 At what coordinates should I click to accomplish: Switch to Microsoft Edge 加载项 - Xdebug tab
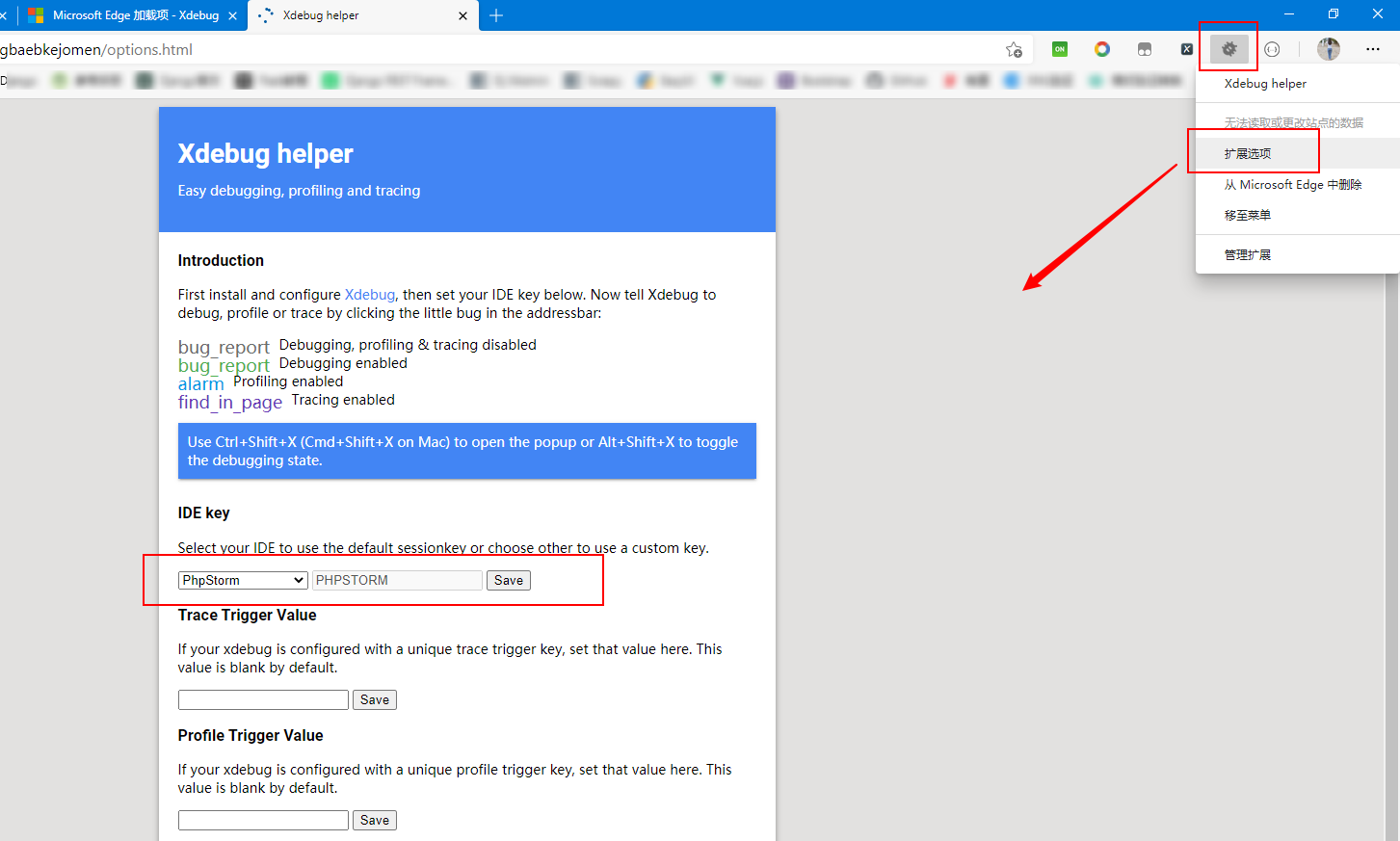point(132,15)
